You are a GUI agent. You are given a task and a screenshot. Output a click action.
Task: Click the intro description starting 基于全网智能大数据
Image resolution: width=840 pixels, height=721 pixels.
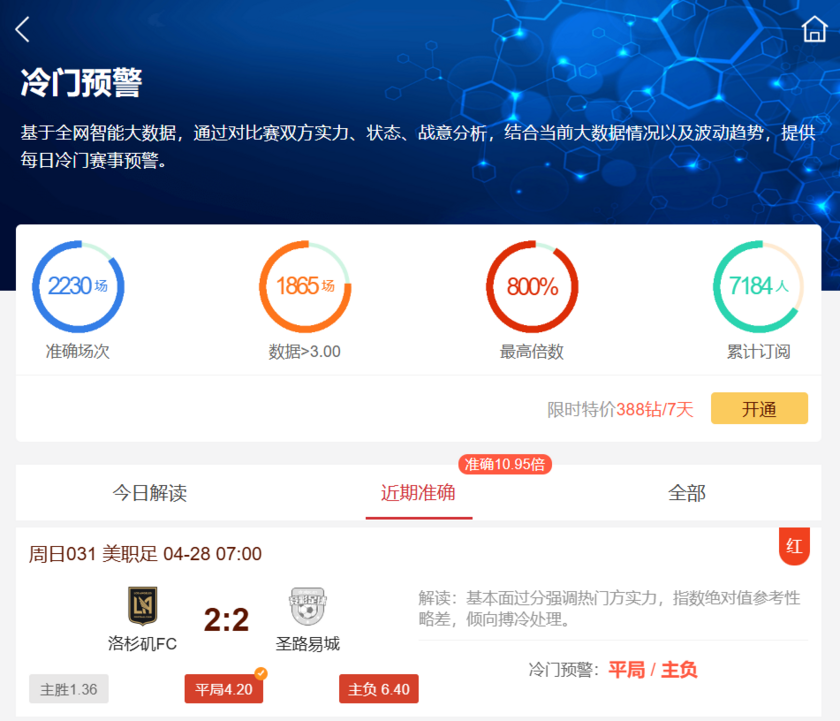(418, 146)
